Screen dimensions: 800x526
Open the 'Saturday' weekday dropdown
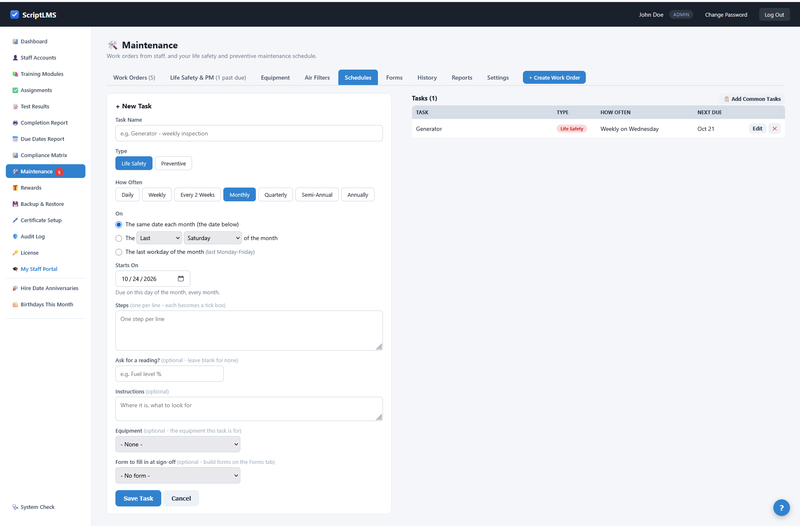pyautogui.click(x=213, y=238)
